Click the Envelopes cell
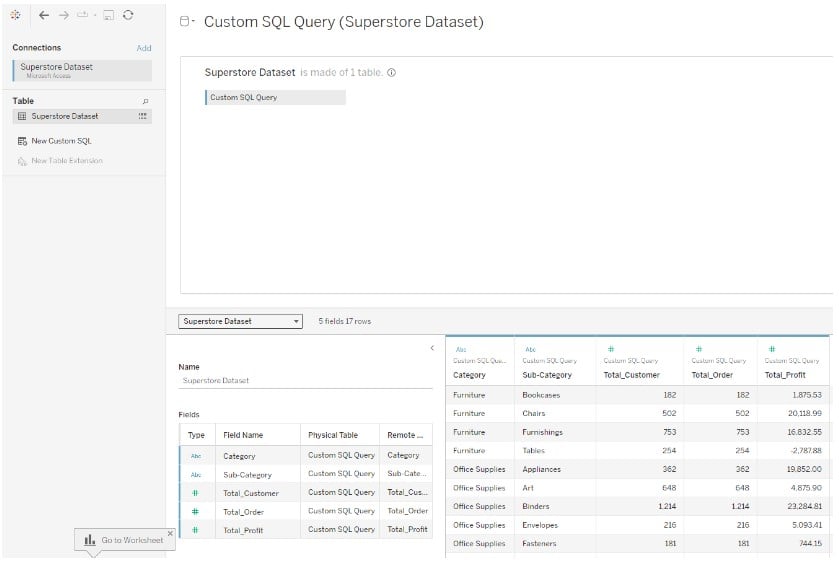 (555, 525)
